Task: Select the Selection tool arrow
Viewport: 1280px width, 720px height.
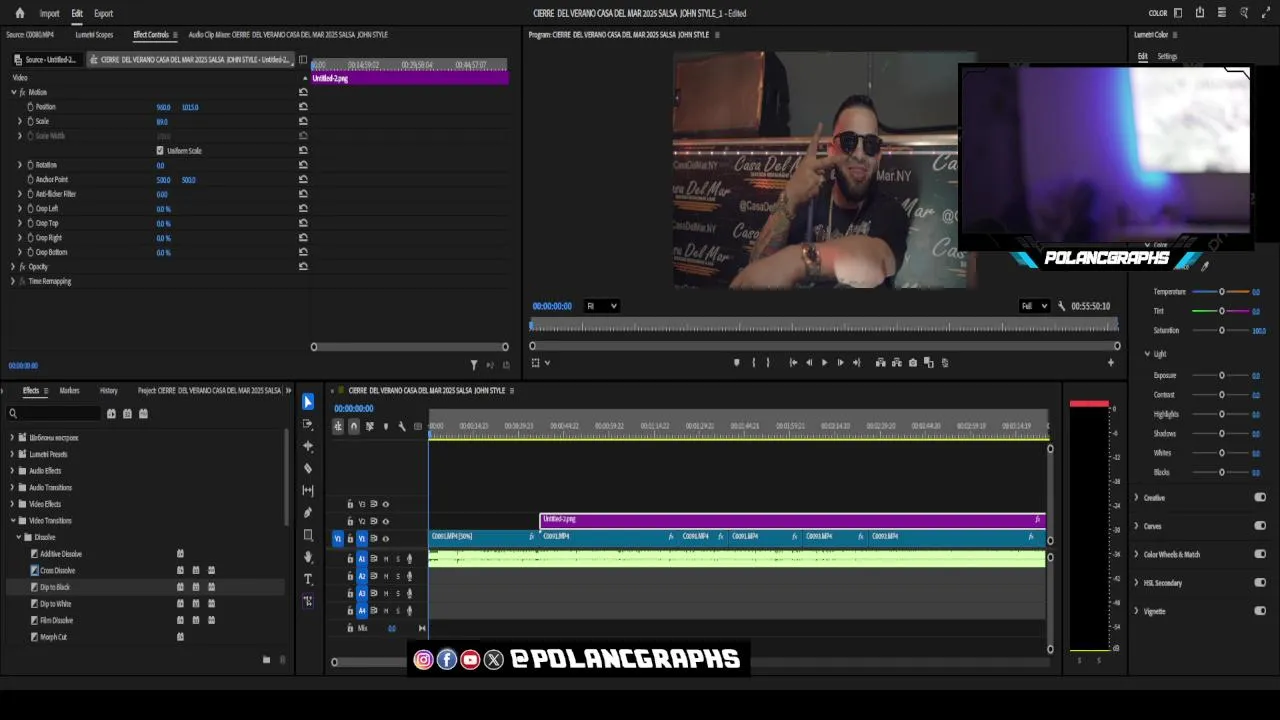Action: (x=308, y=402)
